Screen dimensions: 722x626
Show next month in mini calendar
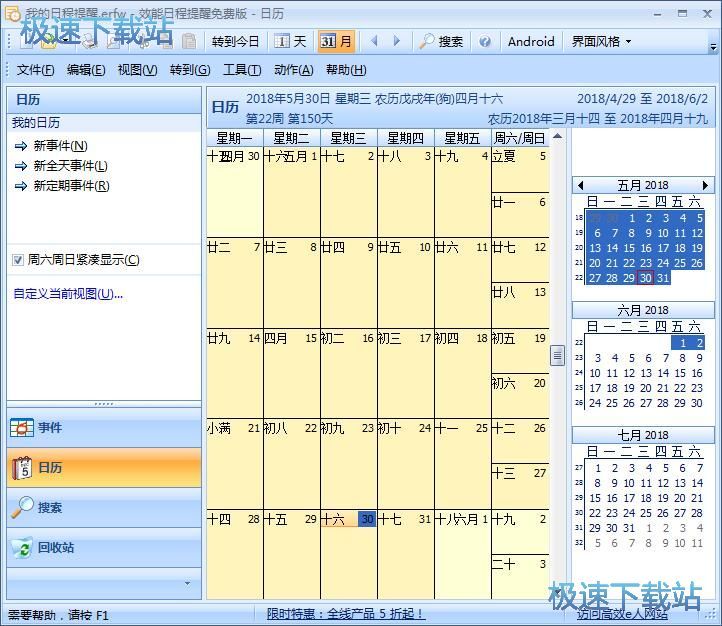[x=705, y=185]
